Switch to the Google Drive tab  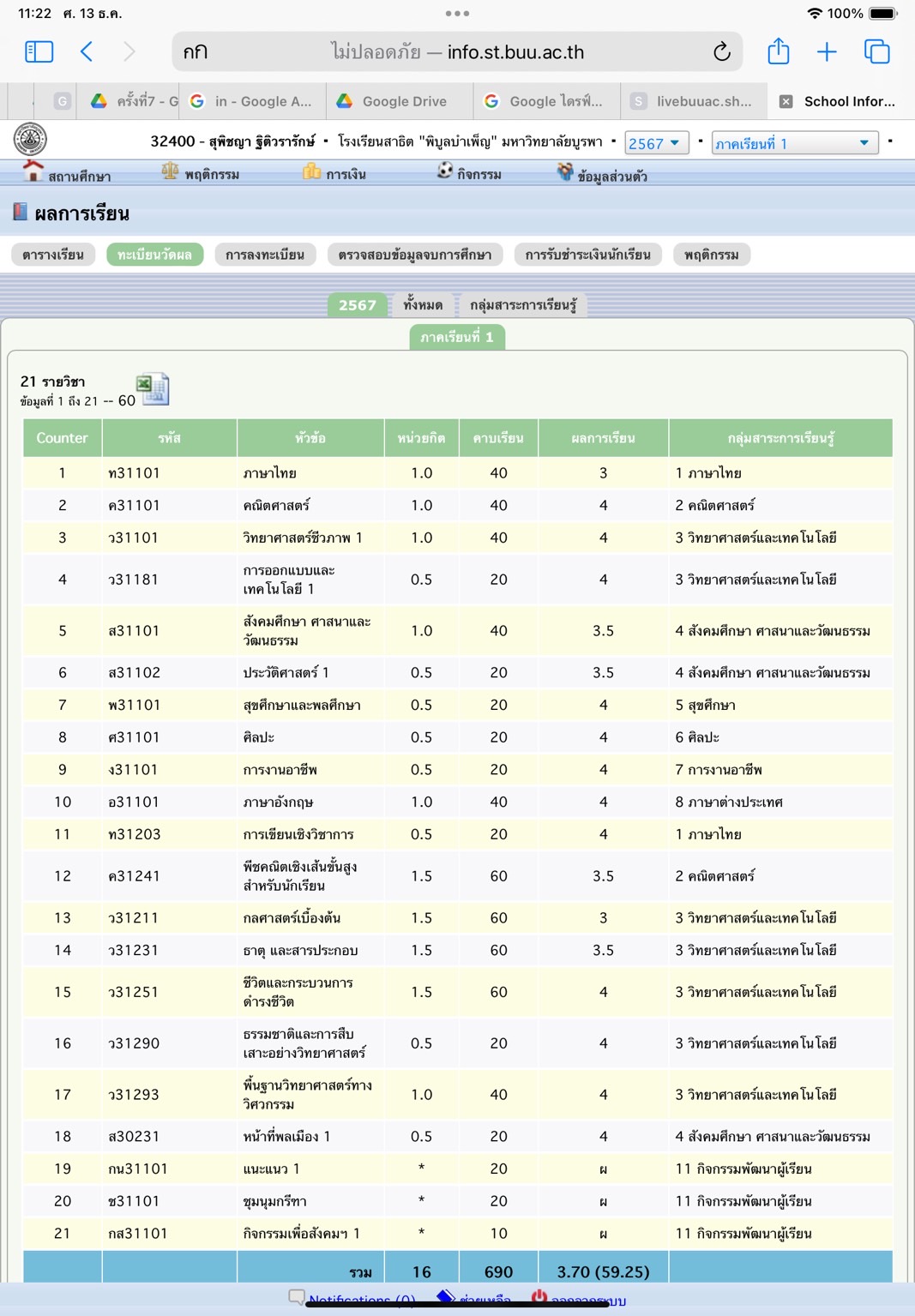click(x=399, y=101)
